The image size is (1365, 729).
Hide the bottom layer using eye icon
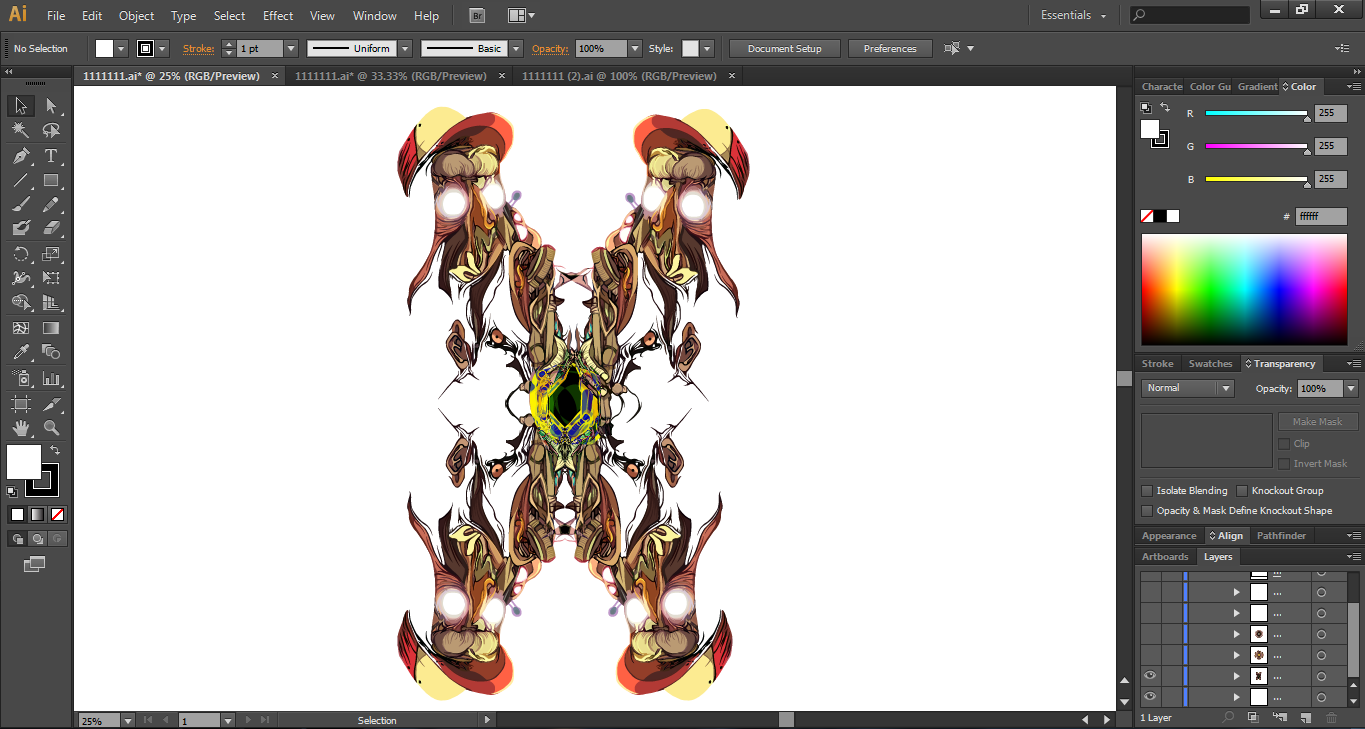coord(1150,697)
